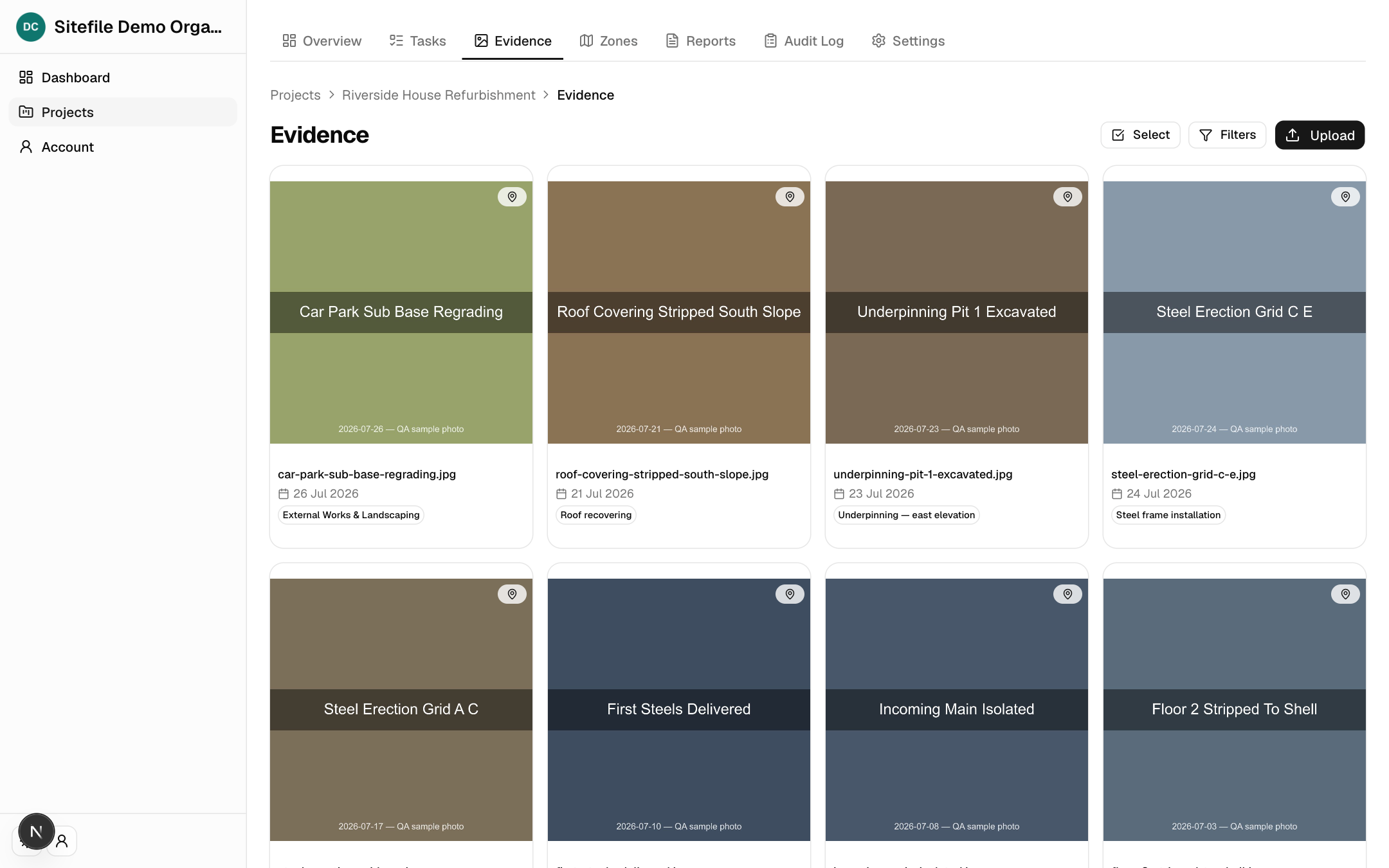Go to Account in the sidebar
1389x868 pixels.
(x=123, y=147)
